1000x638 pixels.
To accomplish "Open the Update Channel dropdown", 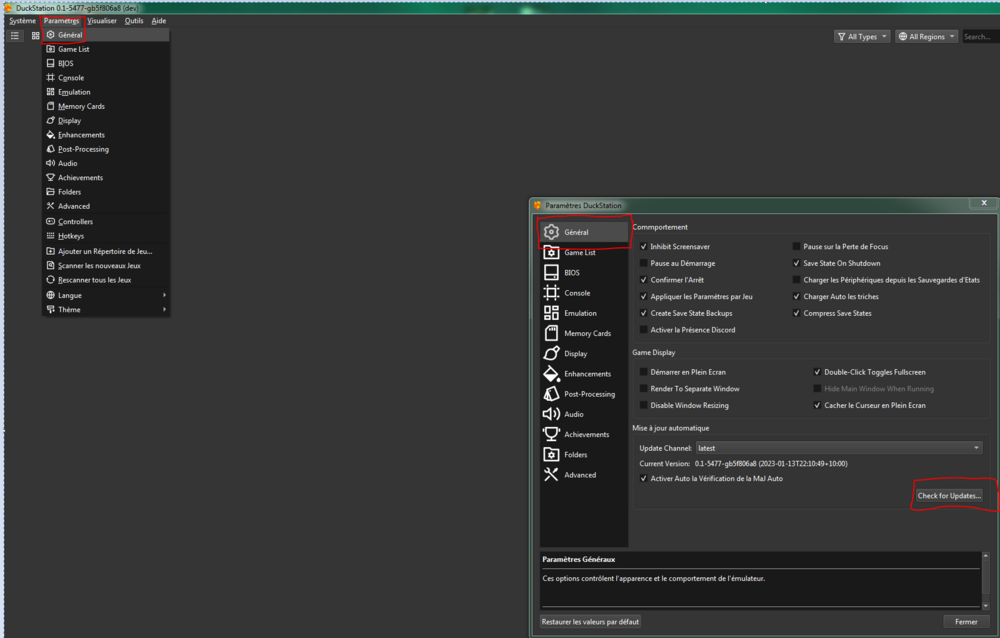I will click(x=839, y=448).
